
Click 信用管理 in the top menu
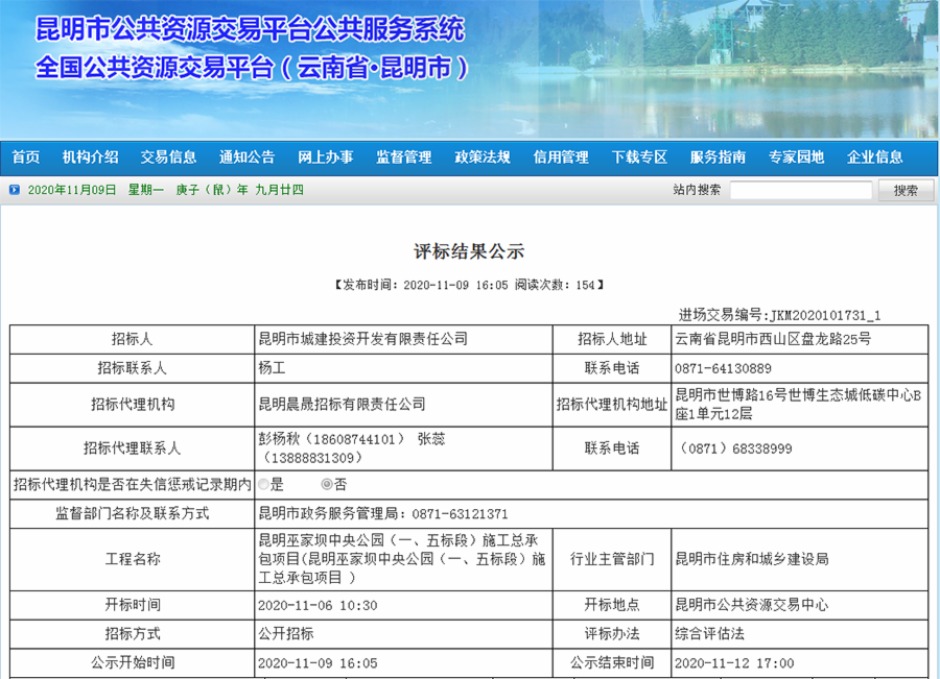click(561, 157)
